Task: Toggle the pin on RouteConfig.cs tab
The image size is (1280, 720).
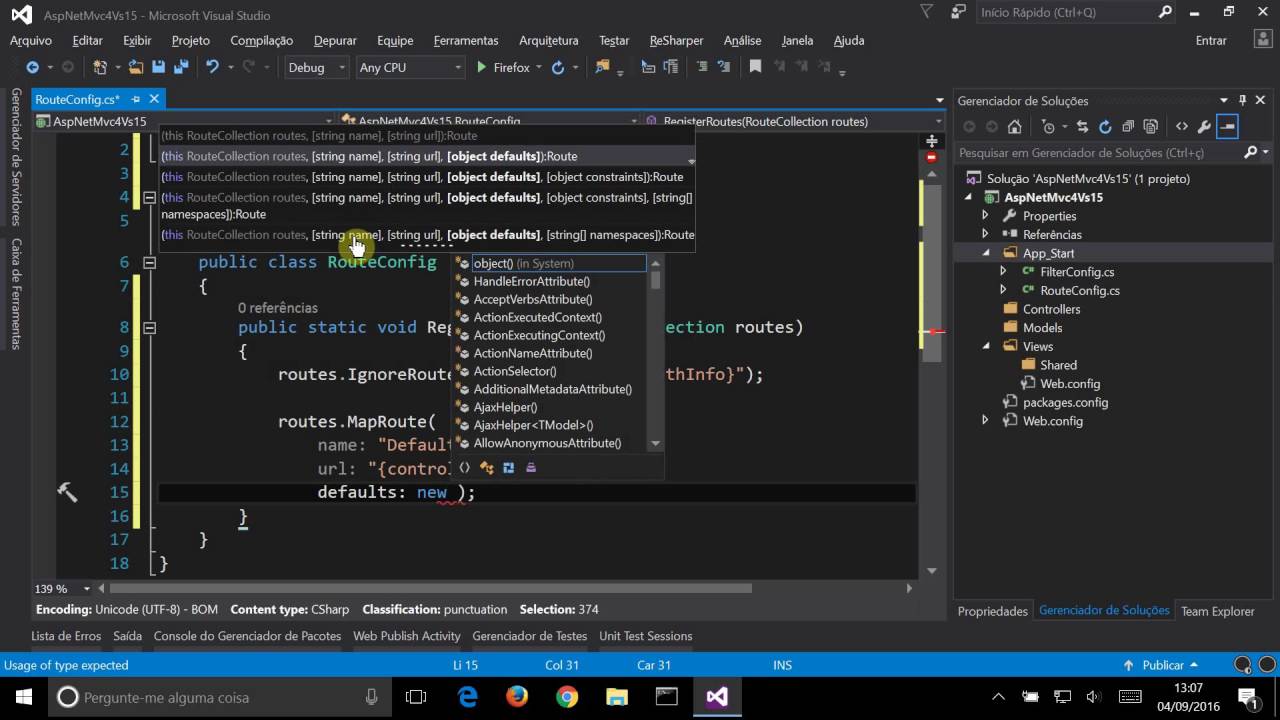Action: point(135,99)
